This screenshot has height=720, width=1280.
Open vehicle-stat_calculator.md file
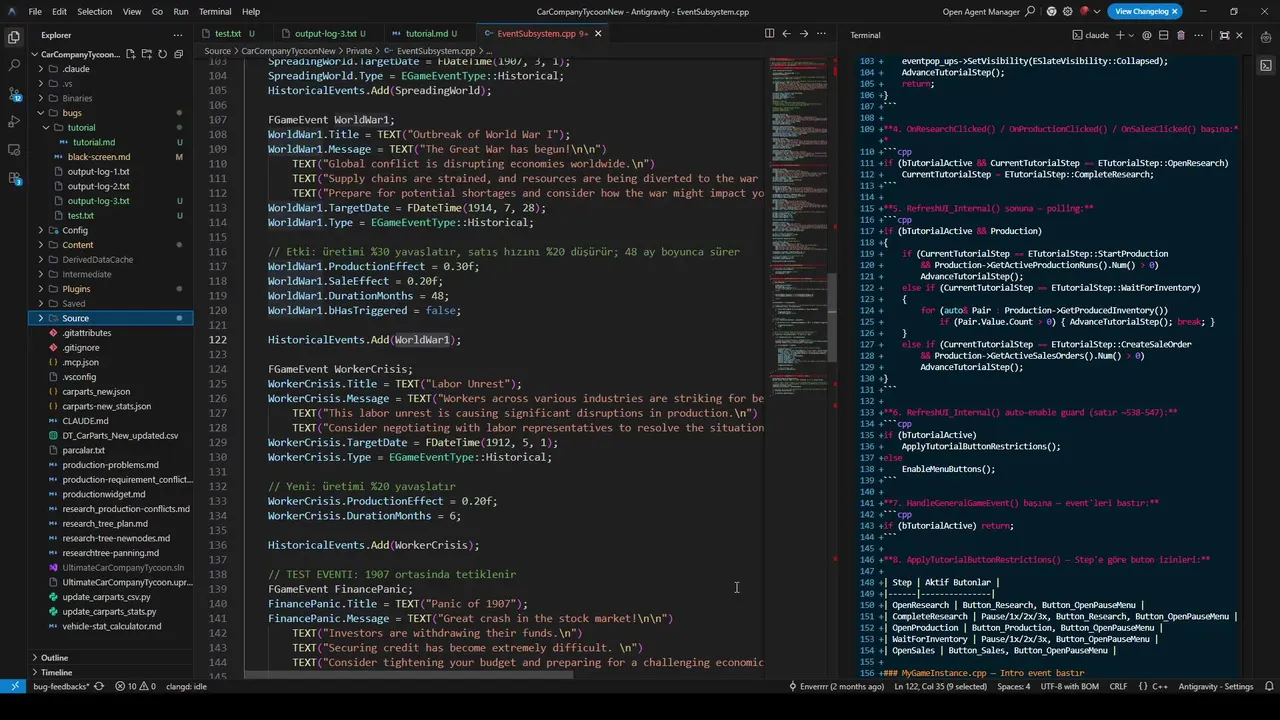point(111,626)
